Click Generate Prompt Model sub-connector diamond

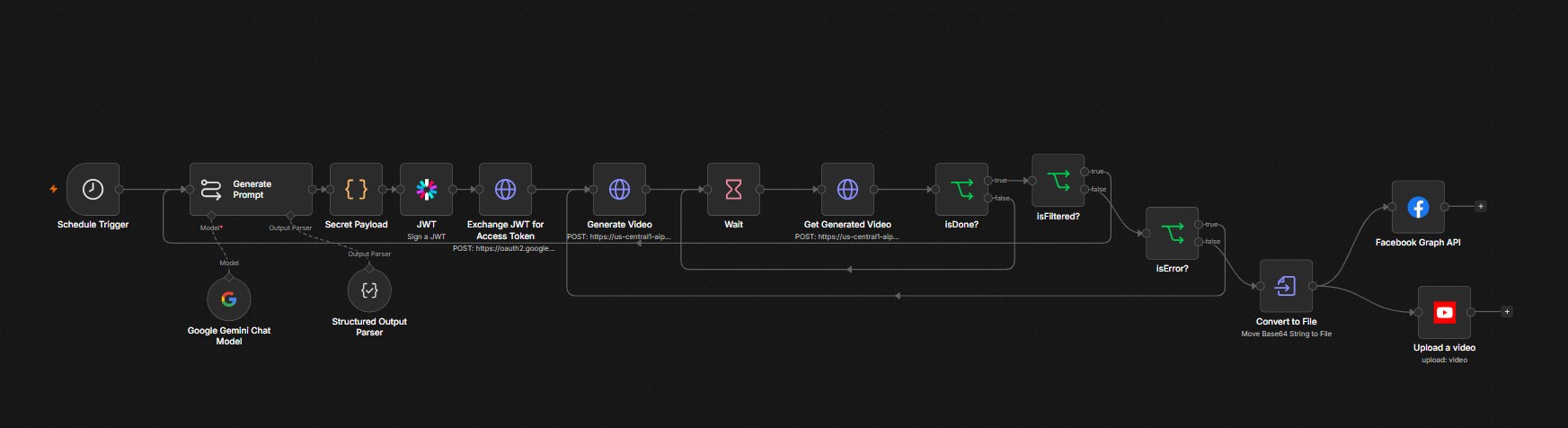pos(211,216)
